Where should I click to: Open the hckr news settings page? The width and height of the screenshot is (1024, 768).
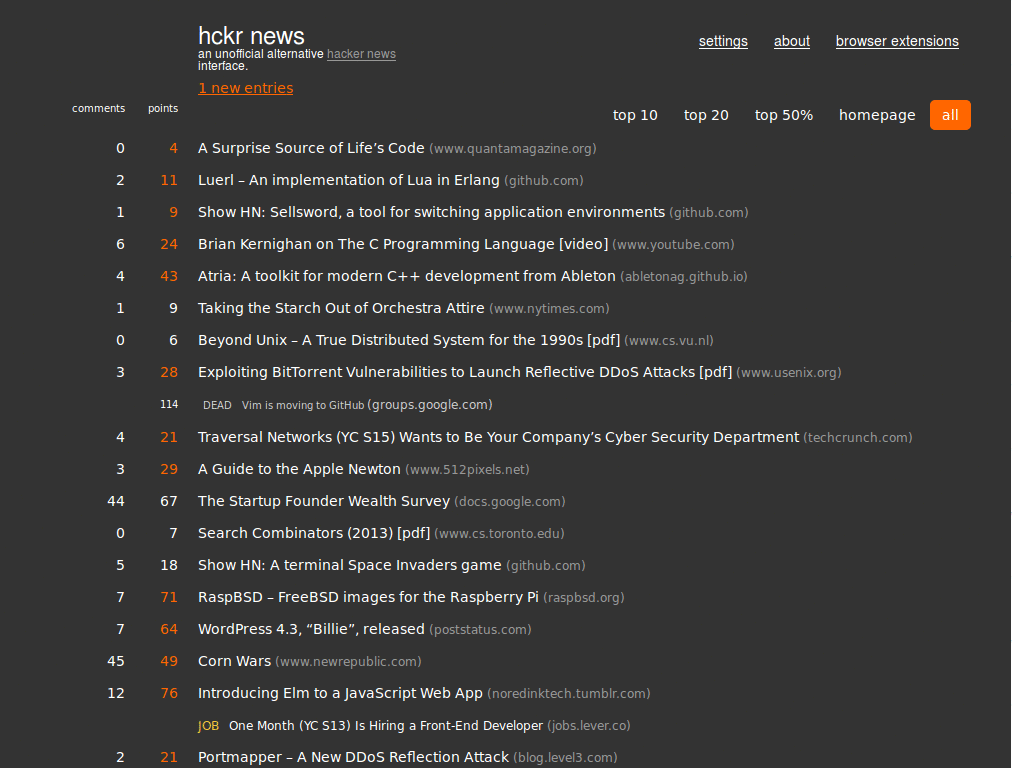point(722,41)
